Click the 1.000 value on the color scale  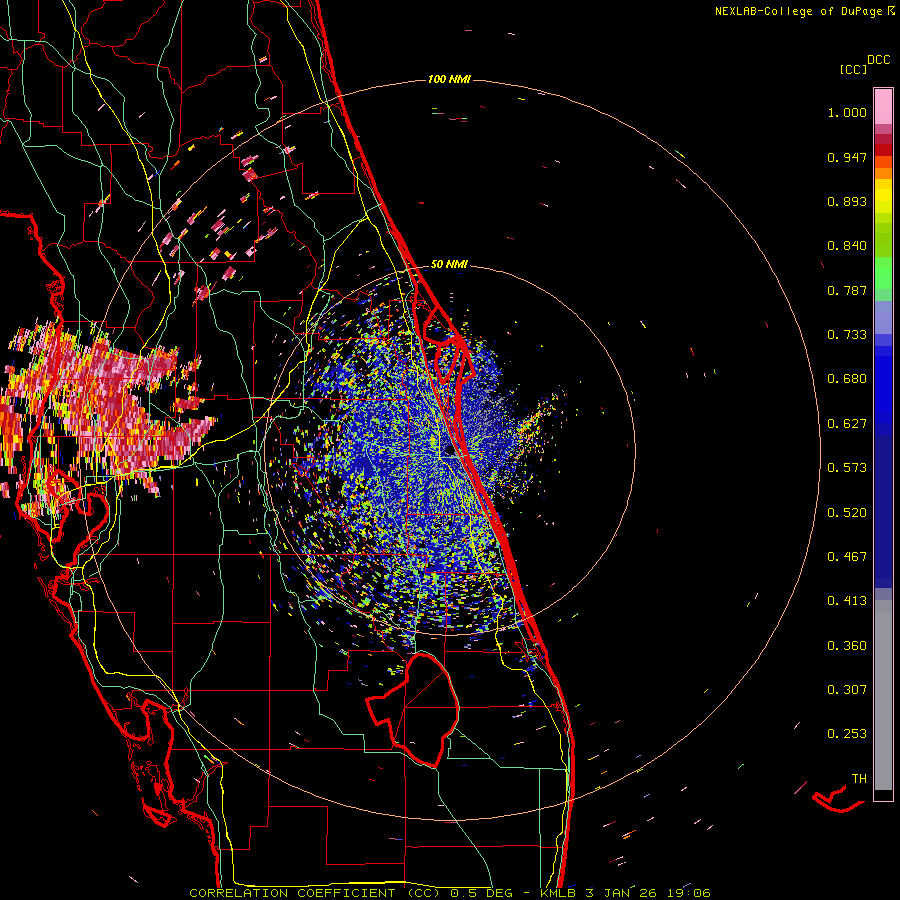point(847,112)
